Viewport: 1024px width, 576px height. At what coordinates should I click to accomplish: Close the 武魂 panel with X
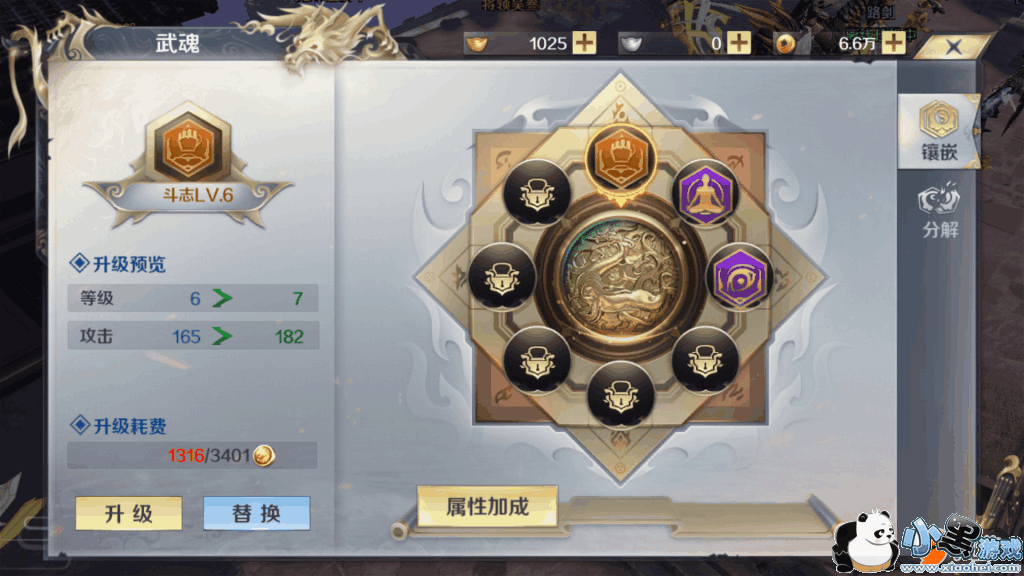click(953, 46)
